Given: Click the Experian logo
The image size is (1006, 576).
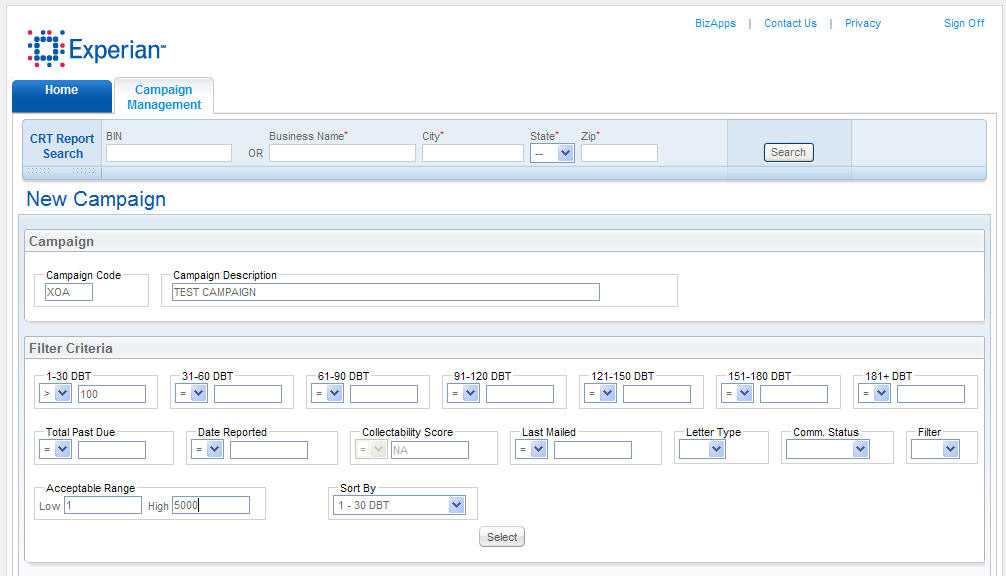Looking at the screenshot, I should coord(97,48).
